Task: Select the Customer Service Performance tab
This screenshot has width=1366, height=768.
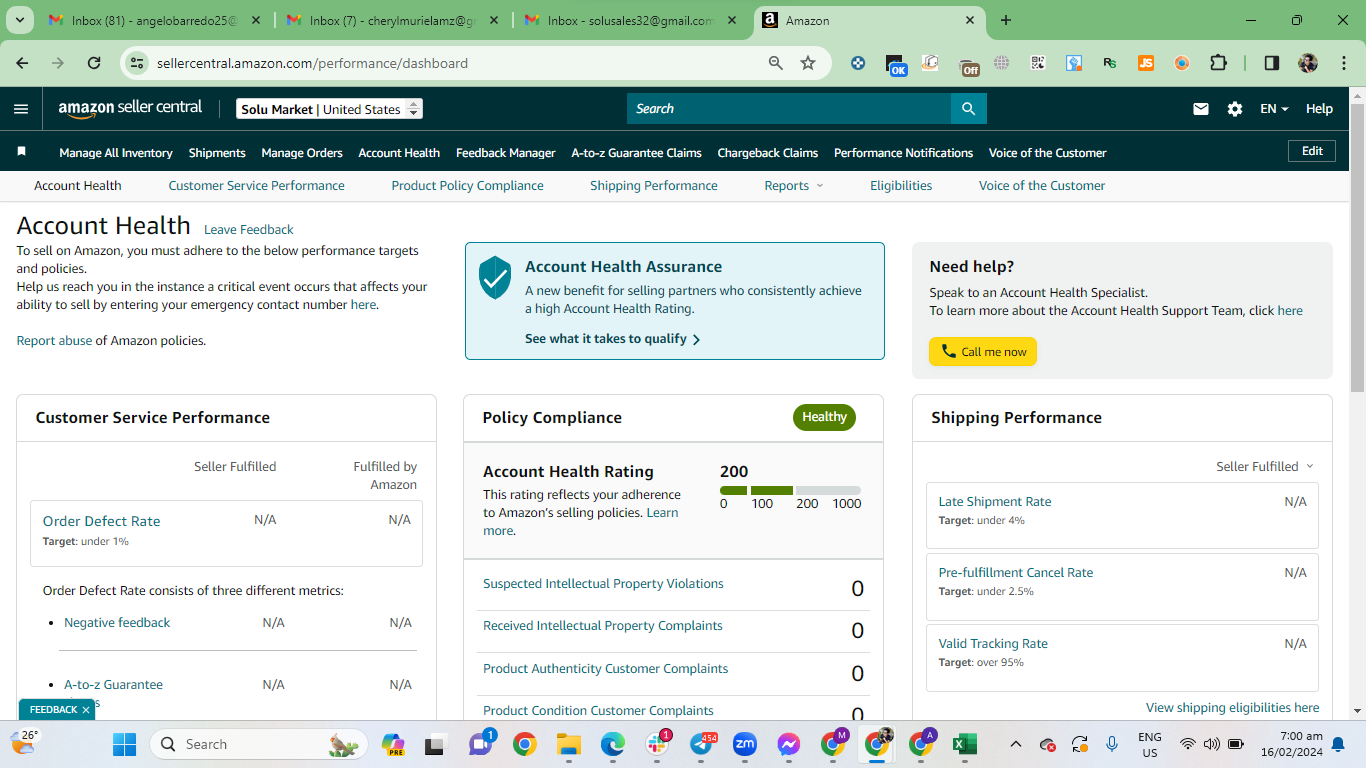Action: click(x=256, y=186)
